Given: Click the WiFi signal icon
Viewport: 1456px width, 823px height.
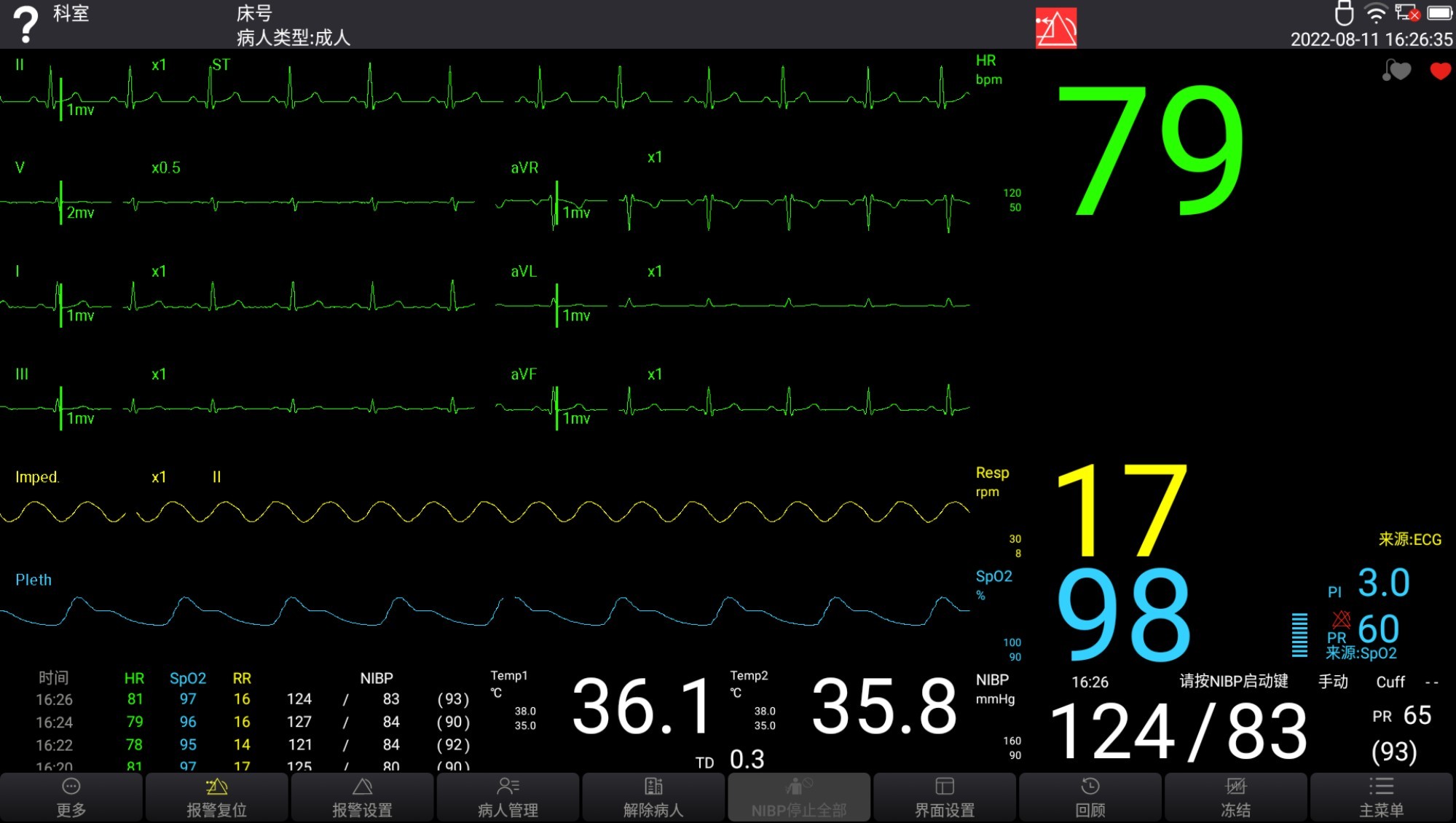Looking at the screenshot, I should tap(1375, 13).
